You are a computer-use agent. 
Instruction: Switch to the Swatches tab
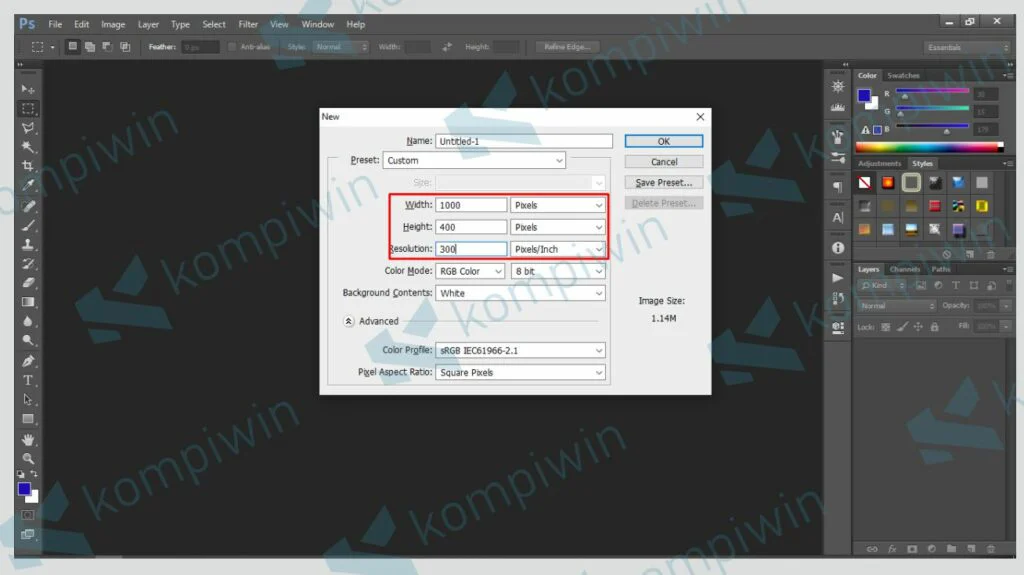pos(903,76)
